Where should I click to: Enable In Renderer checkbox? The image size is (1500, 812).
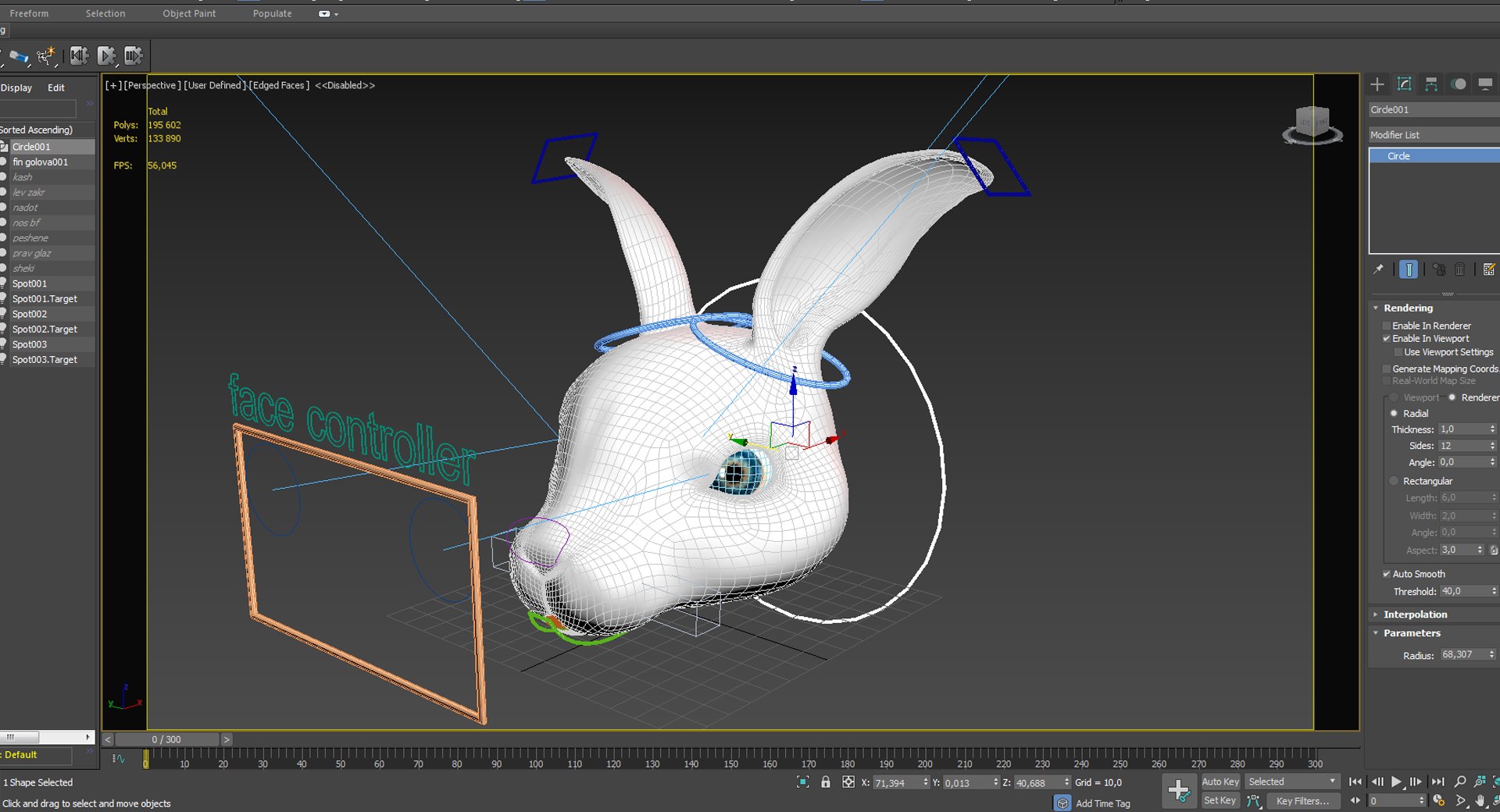1387,326
